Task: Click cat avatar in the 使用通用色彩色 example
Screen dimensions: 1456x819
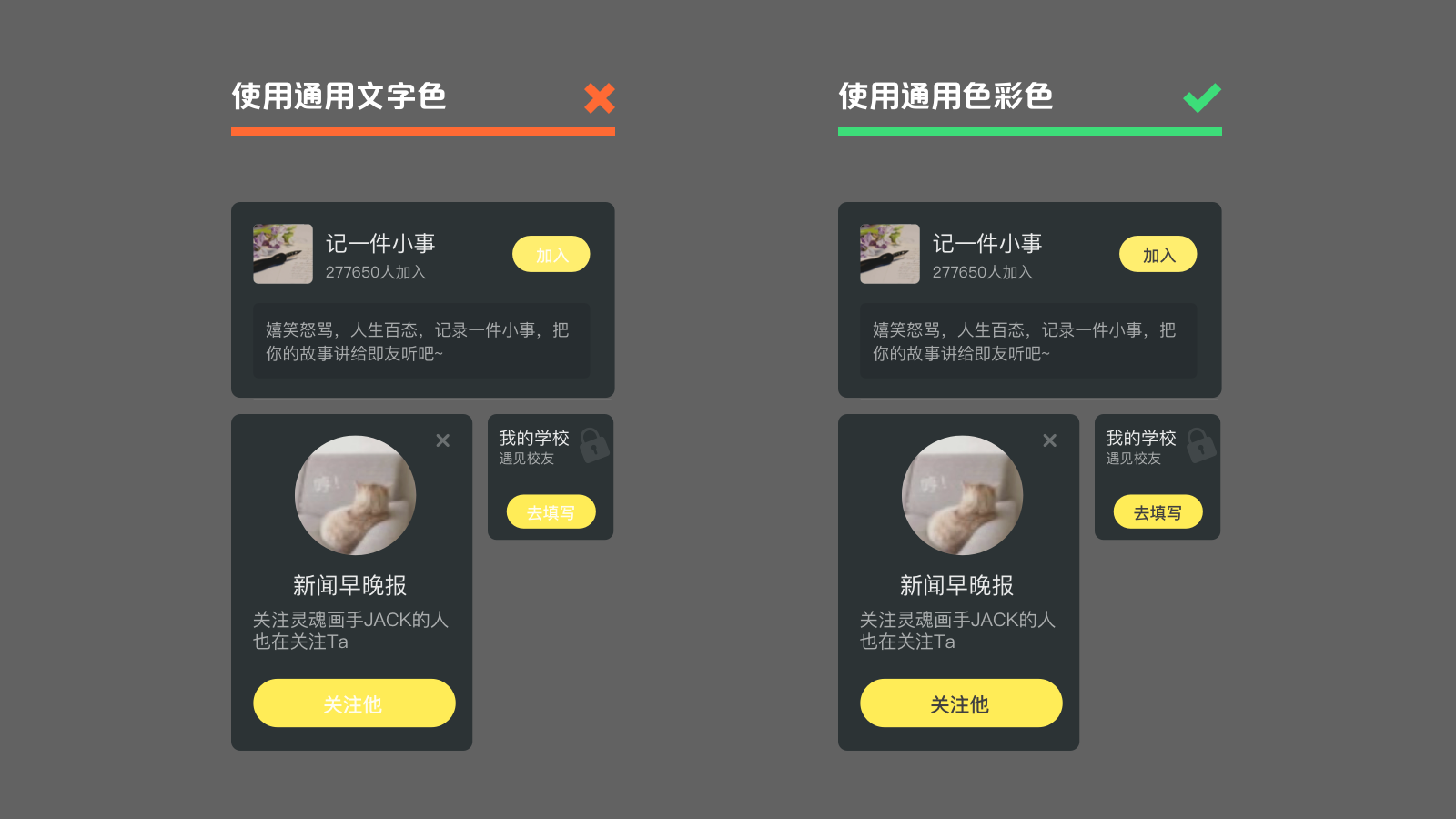Action: tap(962, 495)
